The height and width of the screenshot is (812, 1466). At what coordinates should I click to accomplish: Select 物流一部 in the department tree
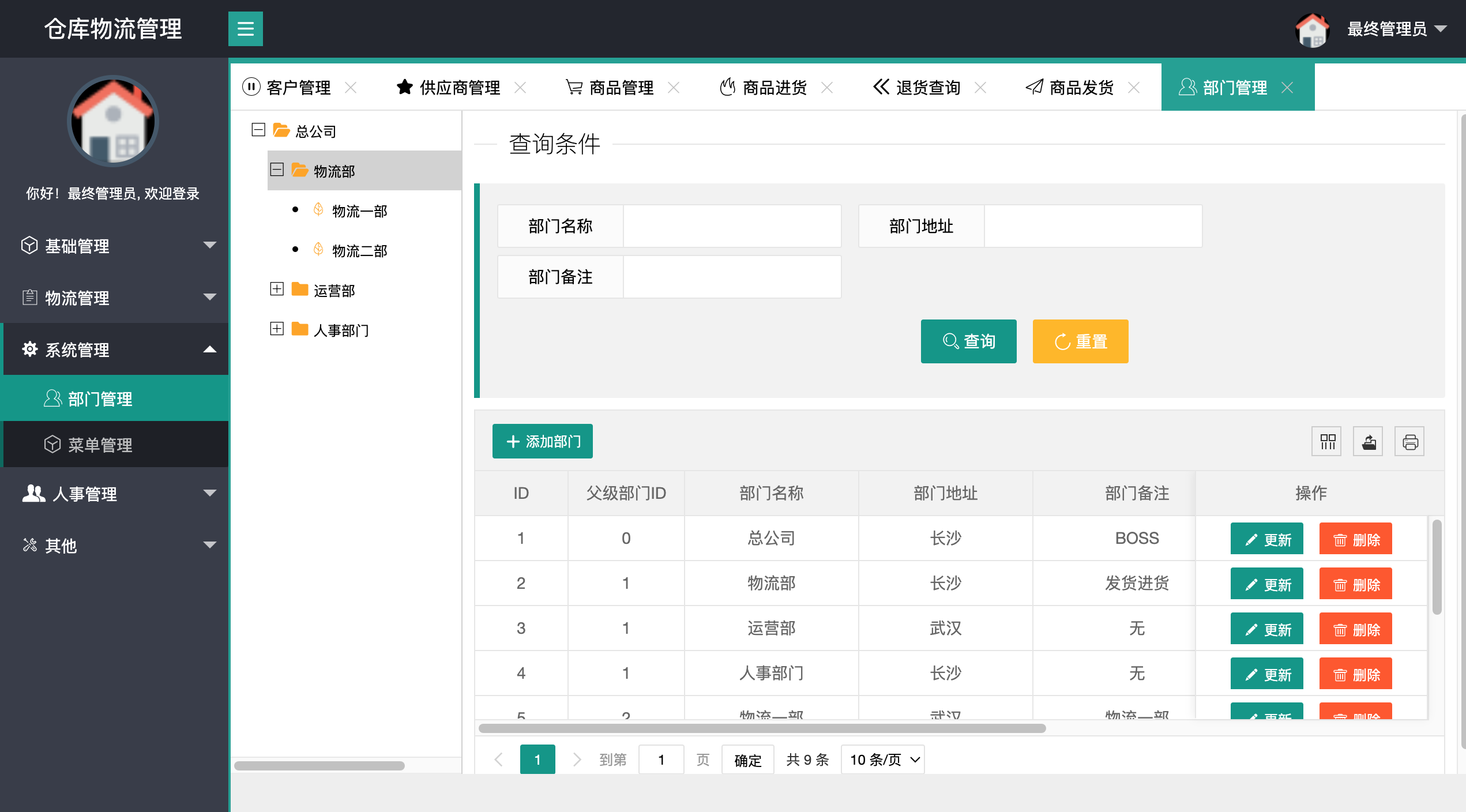[360, 211]
